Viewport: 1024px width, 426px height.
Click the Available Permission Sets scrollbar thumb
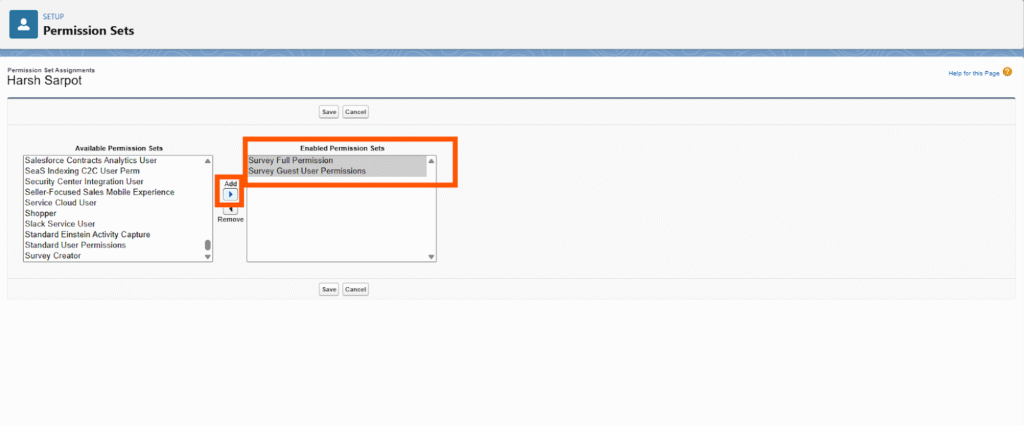(208, 245)
